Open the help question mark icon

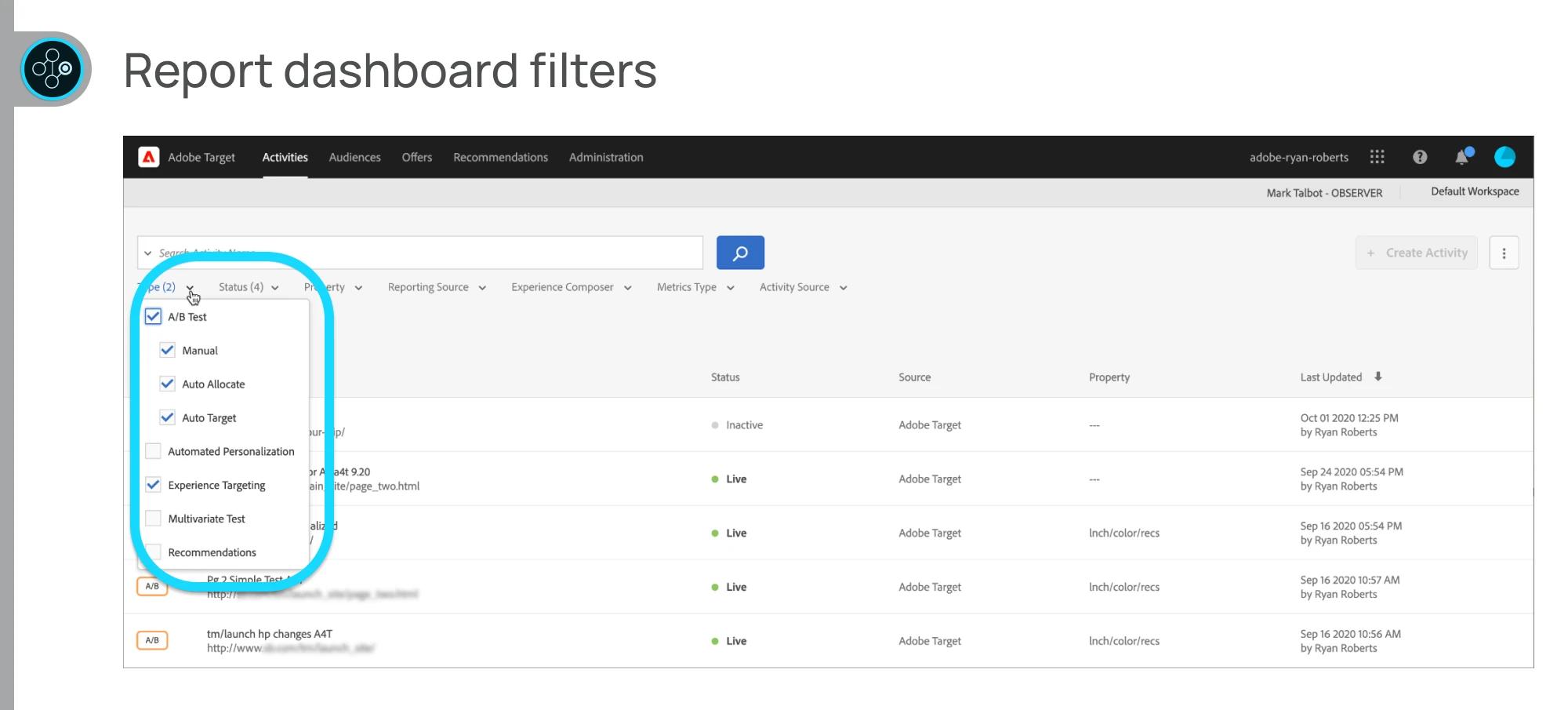click(x=1420, y=157)
